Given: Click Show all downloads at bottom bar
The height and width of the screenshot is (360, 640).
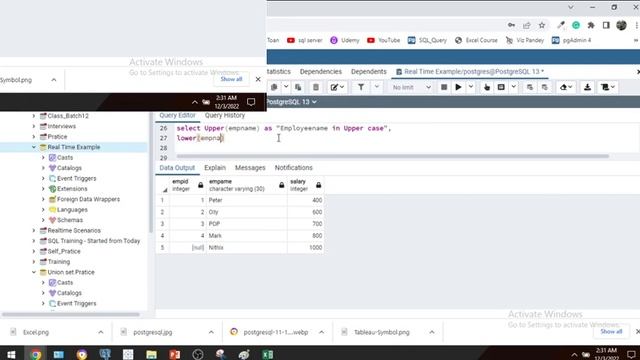Looking at the screenshot, I should [x=611, y=331].
